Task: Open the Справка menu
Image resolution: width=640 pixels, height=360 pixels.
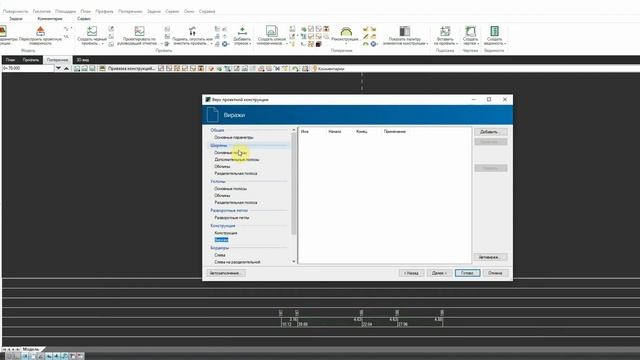Action: coord(207,11)
